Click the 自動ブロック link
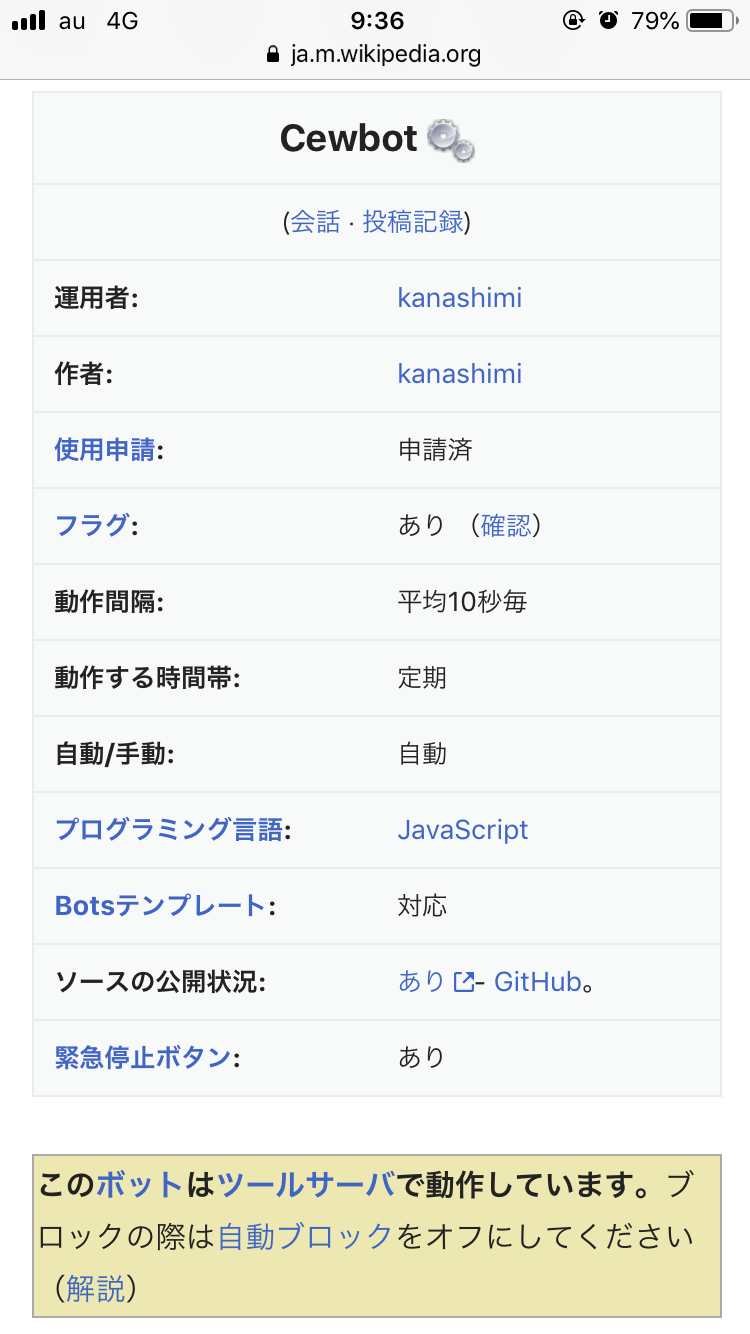The height and width of the screenshot is (1334, 750). click(x=305, y=1236)
